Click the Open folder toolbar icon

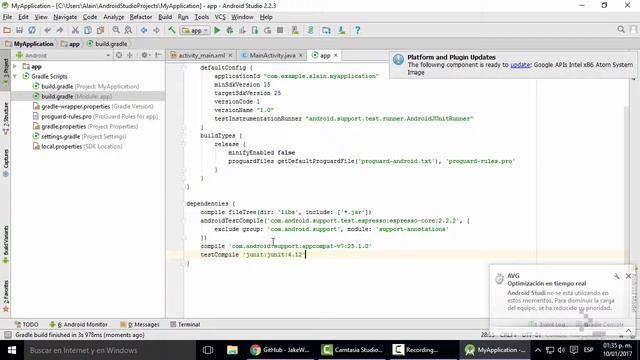coord(7,30)
